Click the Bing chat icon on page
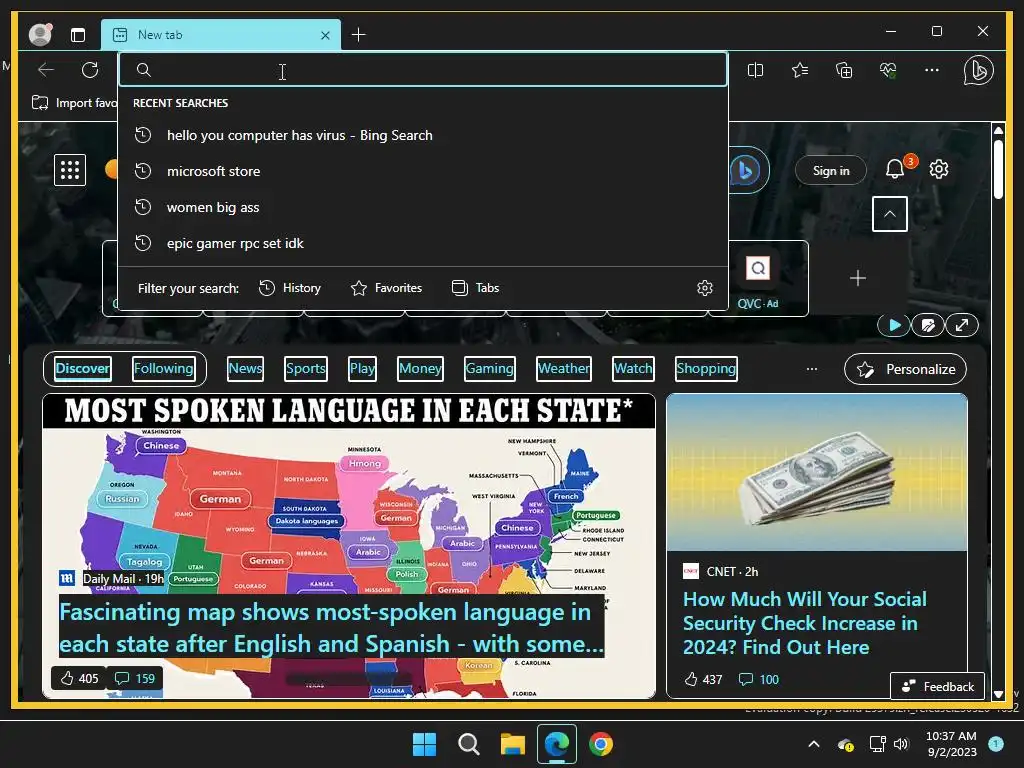 [746, 170]
